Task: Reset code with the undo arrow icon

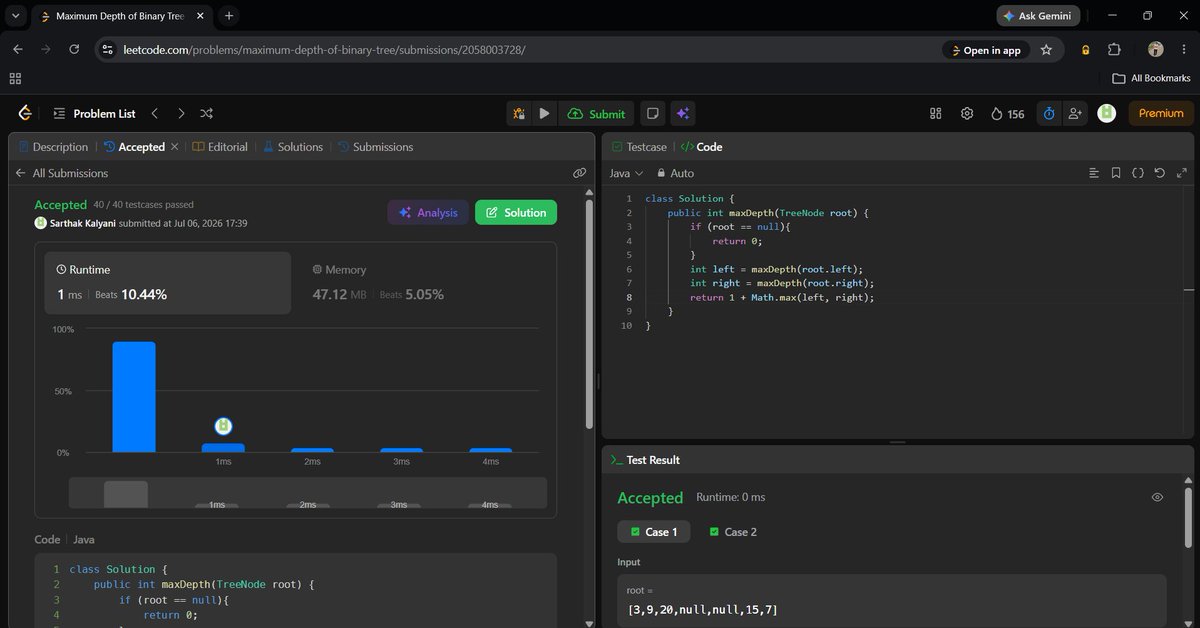Action: [x=1159, y=173]
